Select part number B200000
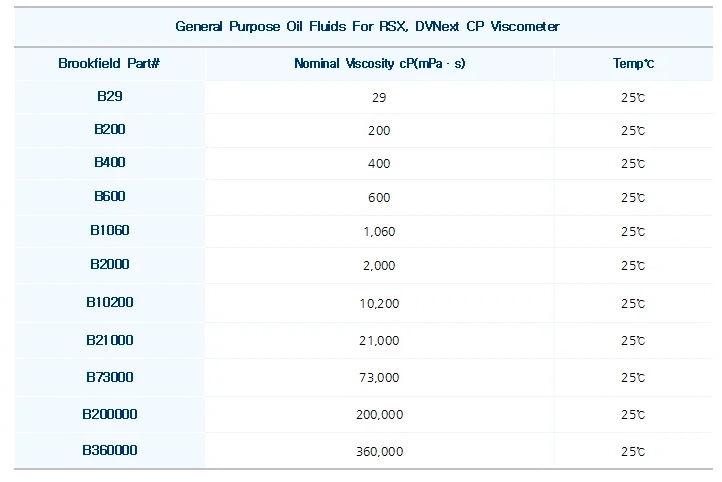This screenshot has width=722, height=482. pyautogui.click(x=109, y=414)
